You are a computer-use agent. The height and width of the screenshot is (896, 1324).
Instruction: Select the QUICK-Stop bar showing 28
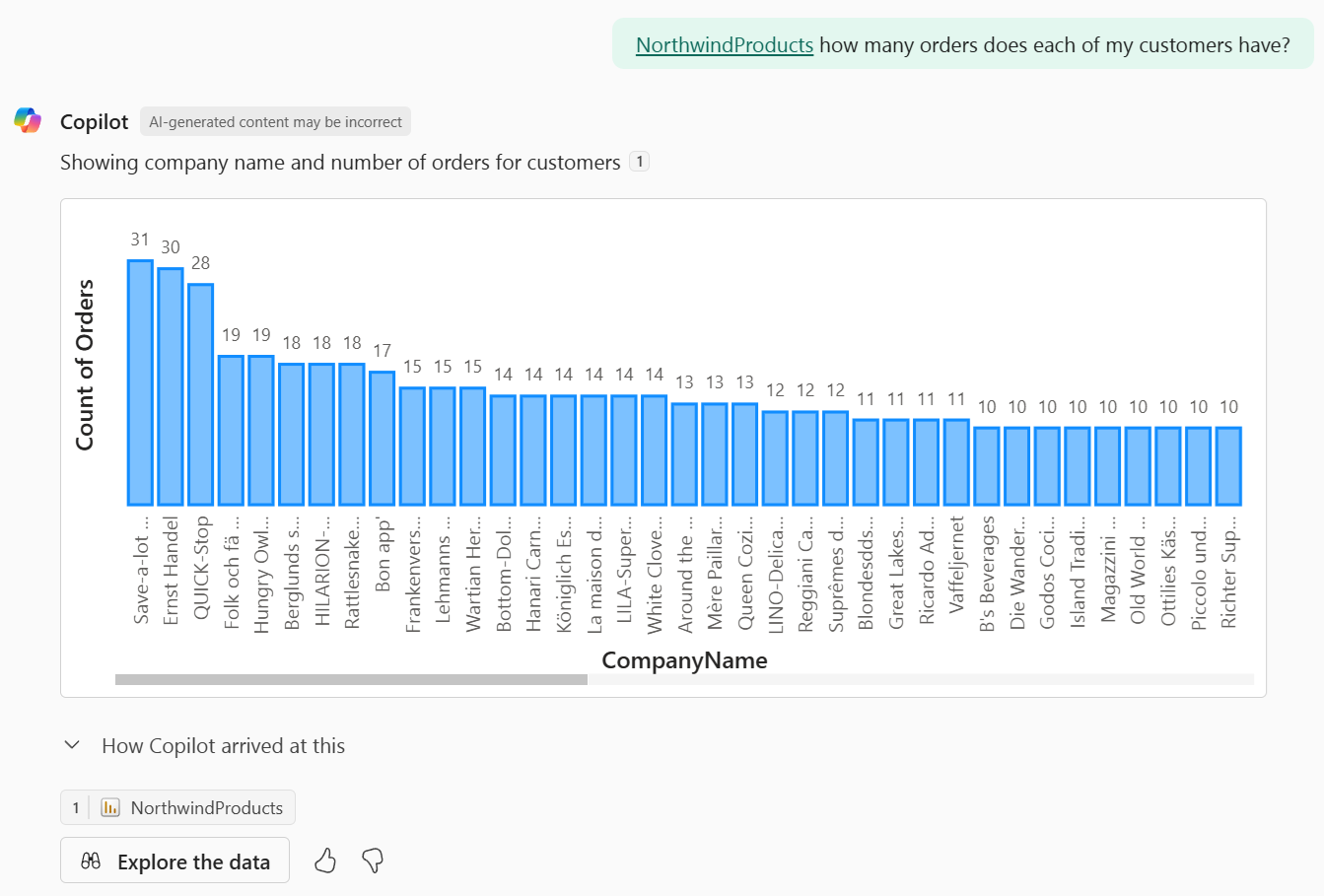pos(201,394)
